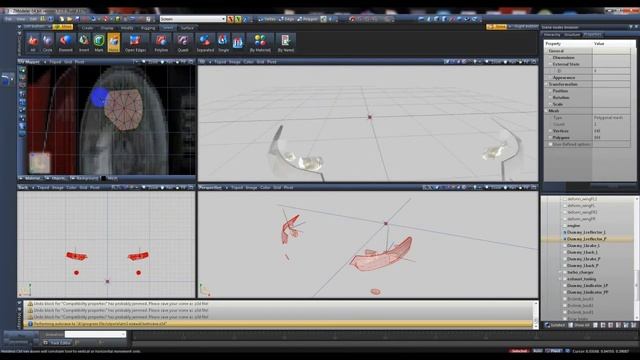This screenshot has height=360, width=640.
Task: Open the Modify tab
Action: pos(127,28)
